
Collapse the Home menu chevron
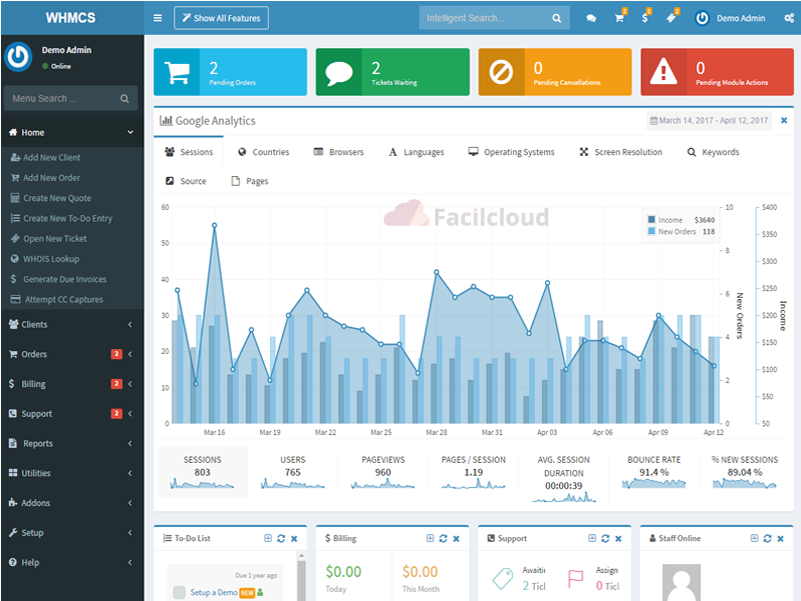pyautogui.click(x=130, y=132)
